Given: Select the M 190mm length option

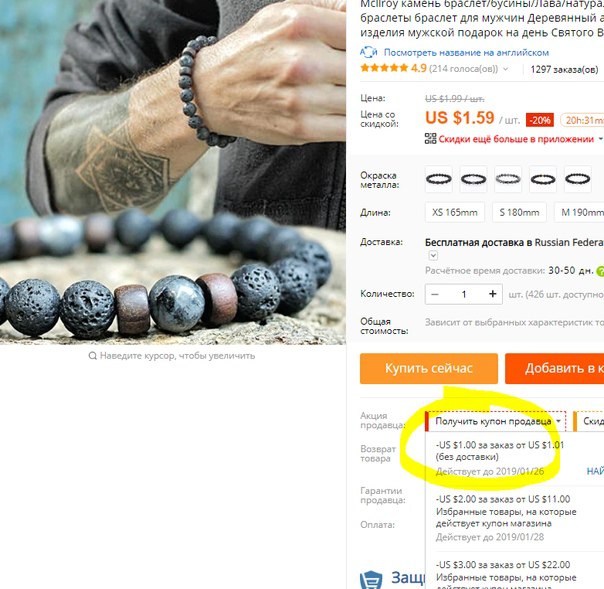Looking at the screenshot, I should point(579,213).
